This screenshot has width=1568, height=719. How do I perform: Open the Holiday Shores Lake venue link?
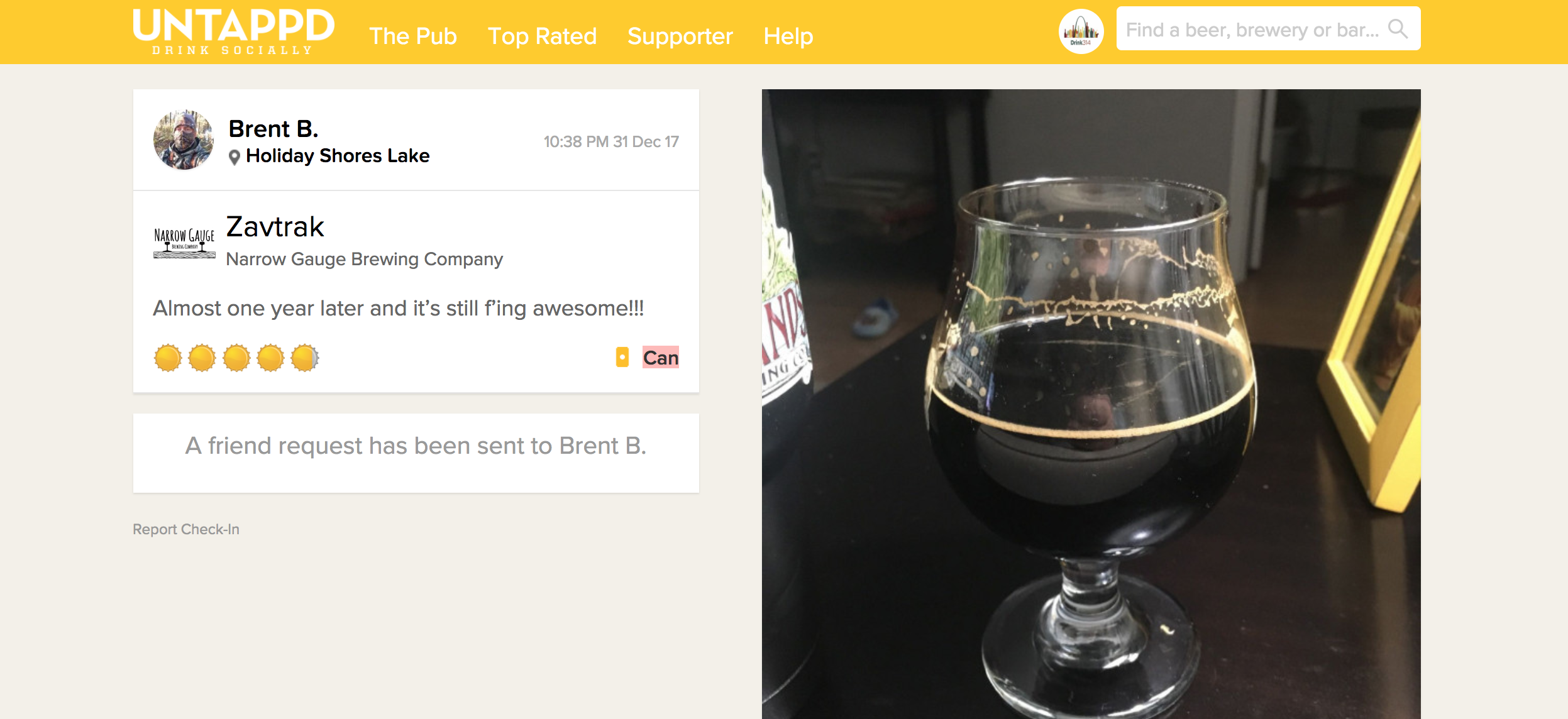[x=338, y=156]
